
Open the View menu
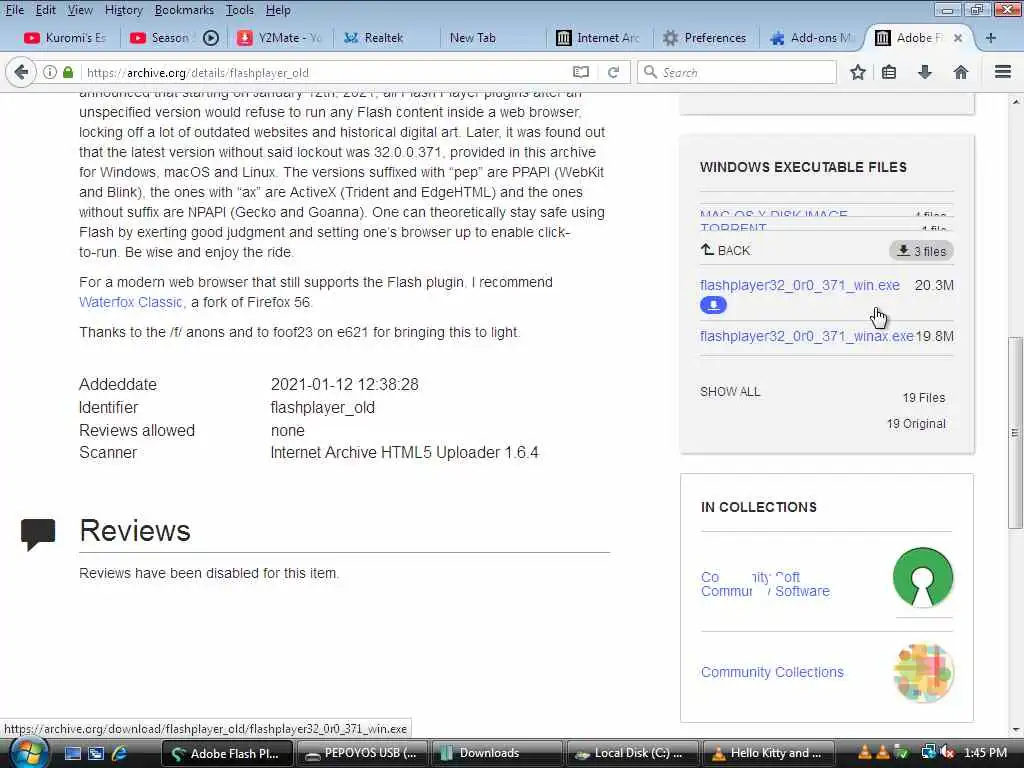coord(80,10)
